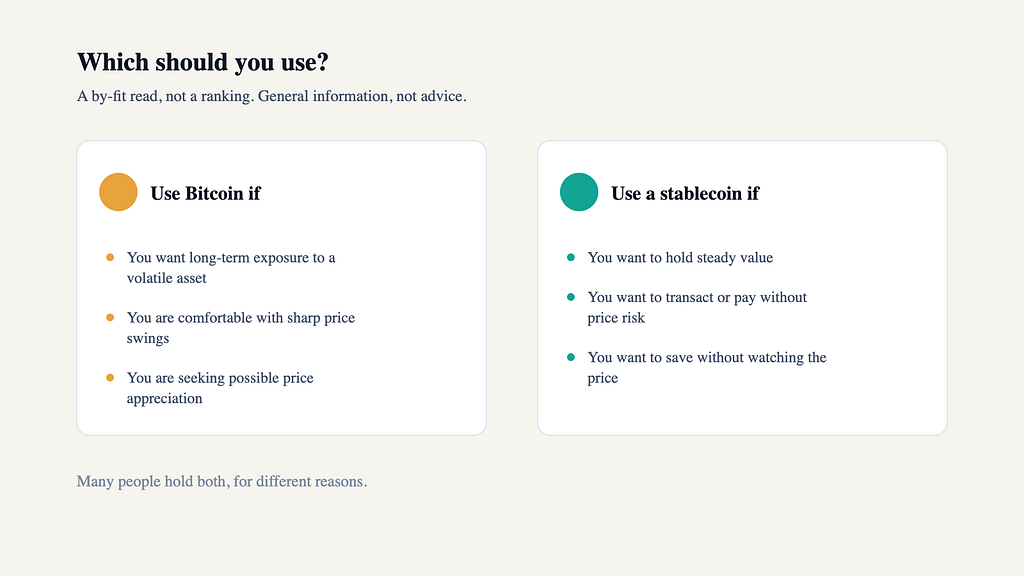Click the teal stablecoin circle icon

tap(579, 192)
